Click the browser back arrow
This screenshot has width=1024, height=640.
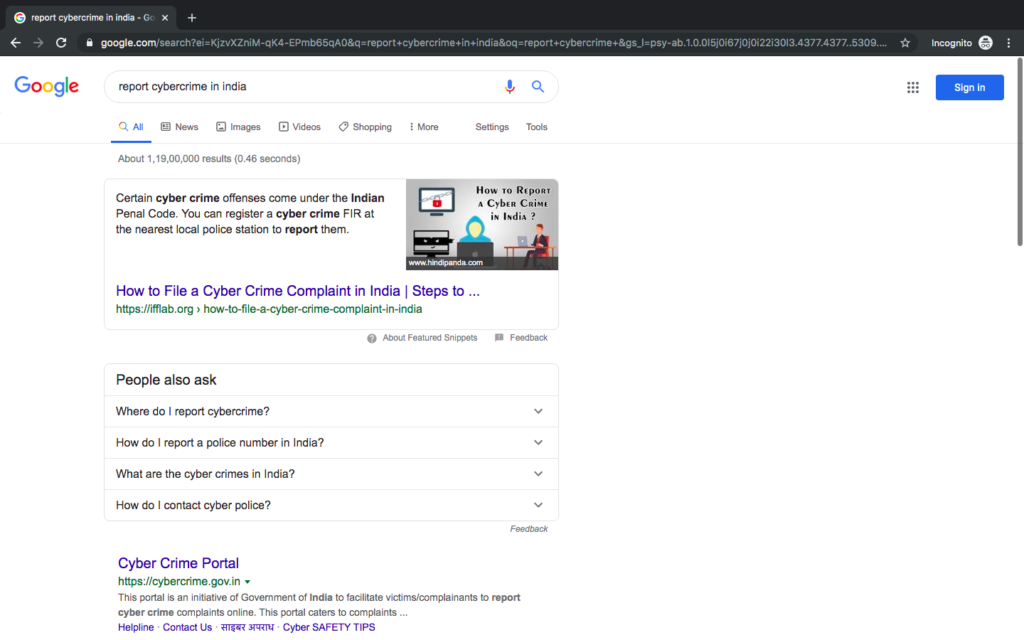(16, 42)
